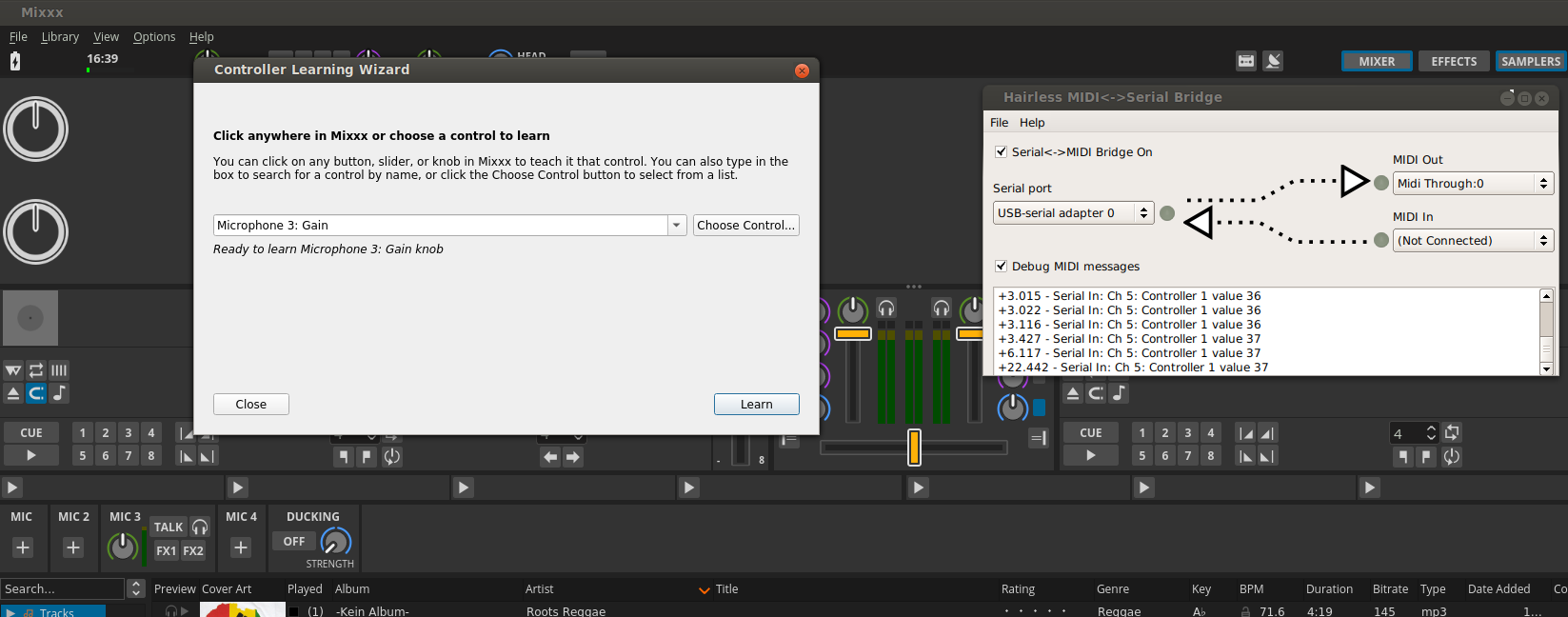
Task: Click the right deck eject icon
Action: coord(1073,393)
